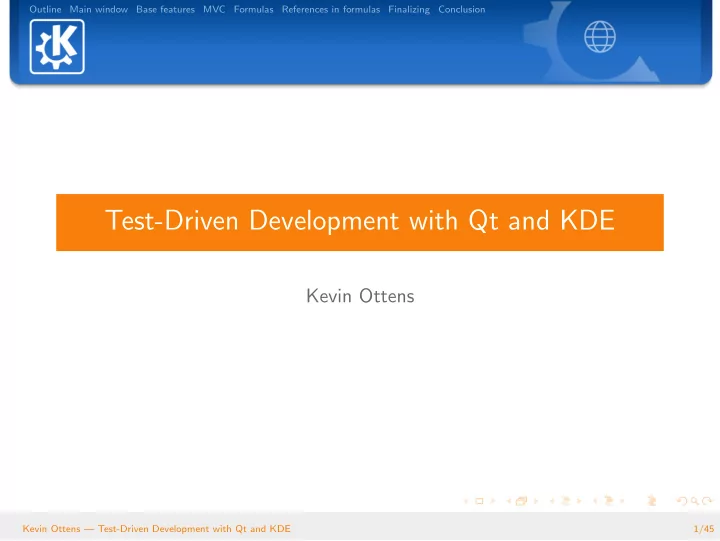
Task: Go to previous section using arrow left of section icon
Action: (x=596, y=501)
